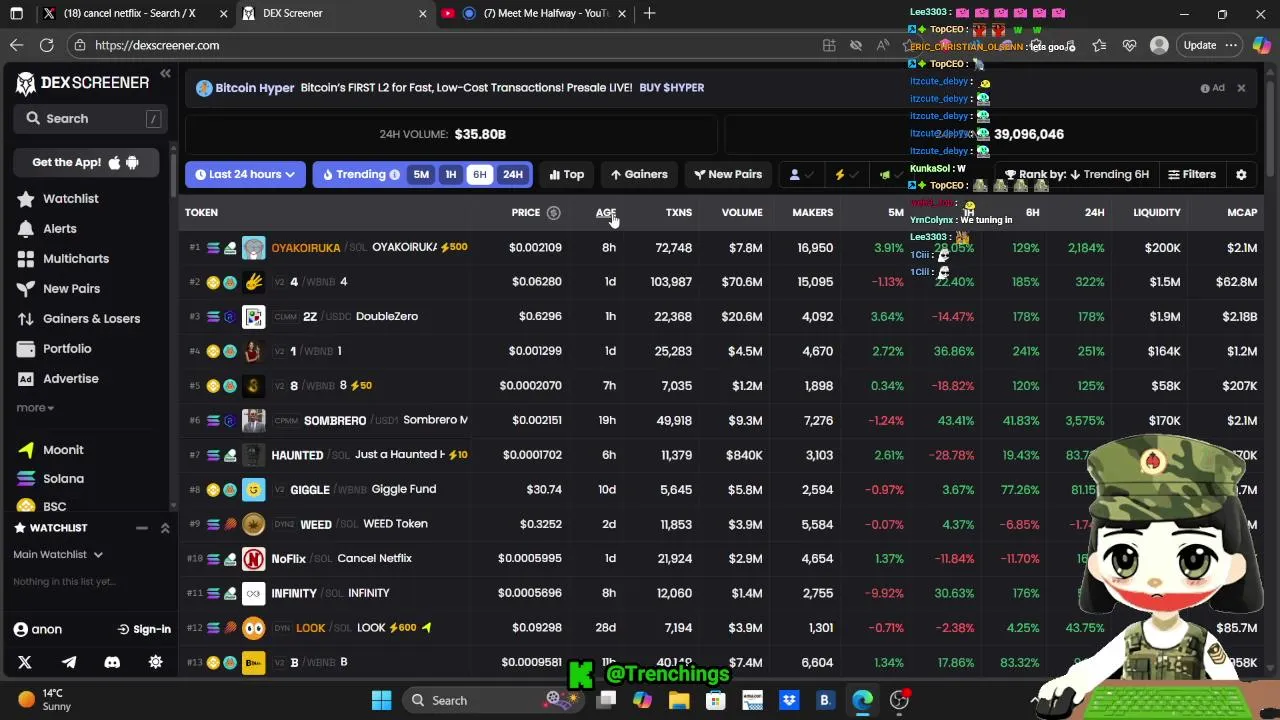The width and height of the screenshot is (1280, 720).
Task: Sort by the TXNS column header
Action: coord(678,212)
